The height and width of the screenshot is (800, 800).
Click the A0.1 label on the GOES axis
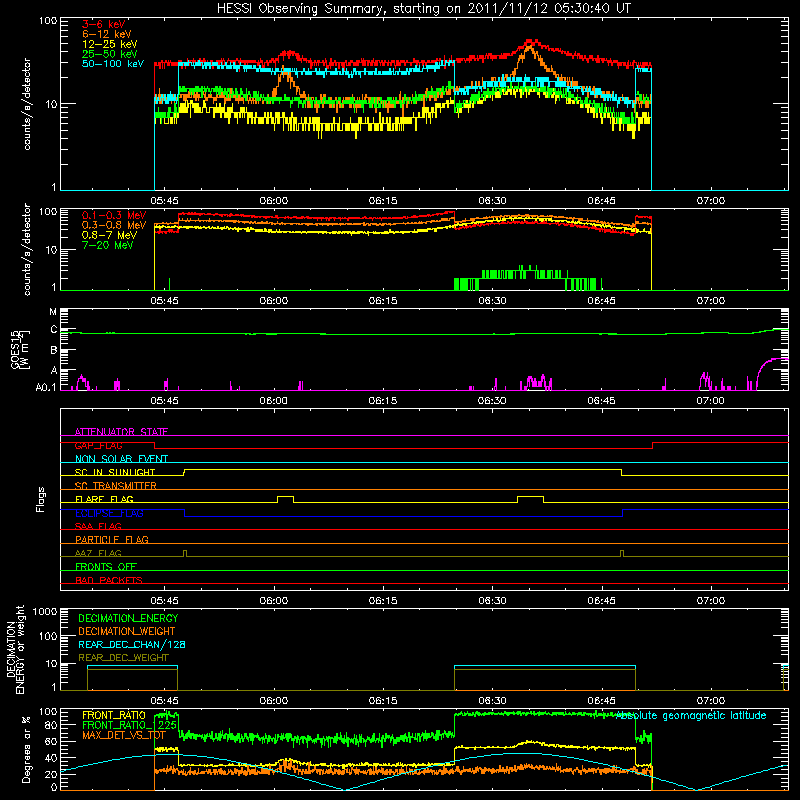click(46, 387)
